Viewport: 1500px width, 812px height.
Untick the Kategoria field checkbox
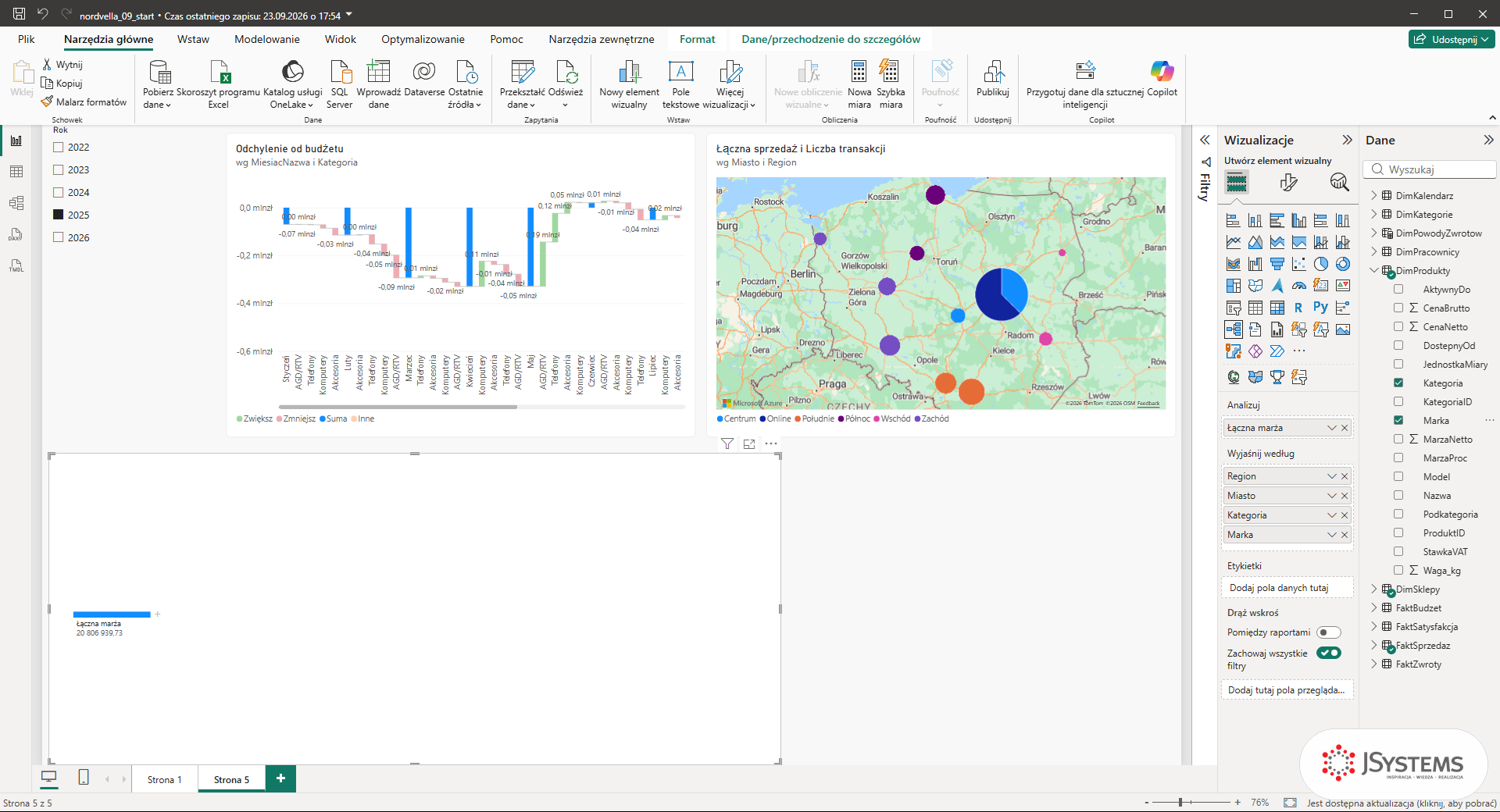[1398, 383]
